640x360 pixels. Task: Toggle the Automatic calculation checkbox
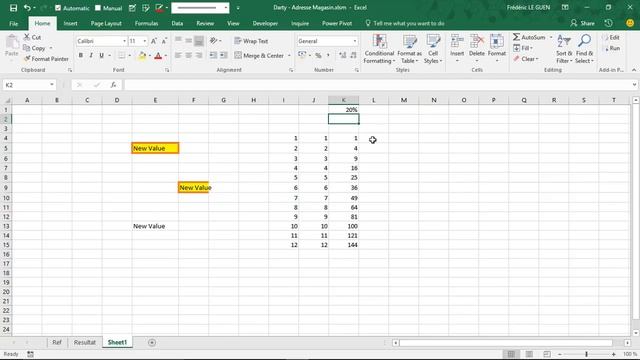(x=58, y=8)
